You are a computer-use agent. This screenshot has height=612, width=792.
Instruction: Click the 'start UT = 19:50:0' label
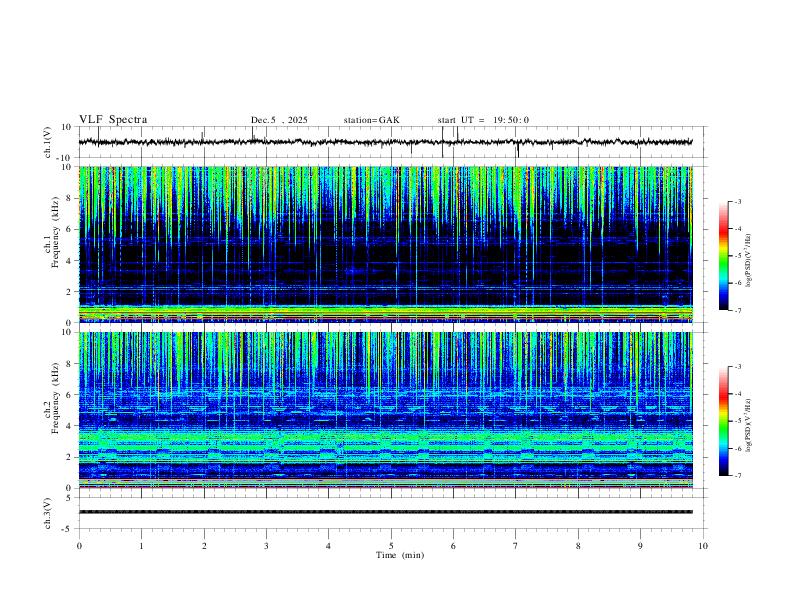click(x=483, y=120)
